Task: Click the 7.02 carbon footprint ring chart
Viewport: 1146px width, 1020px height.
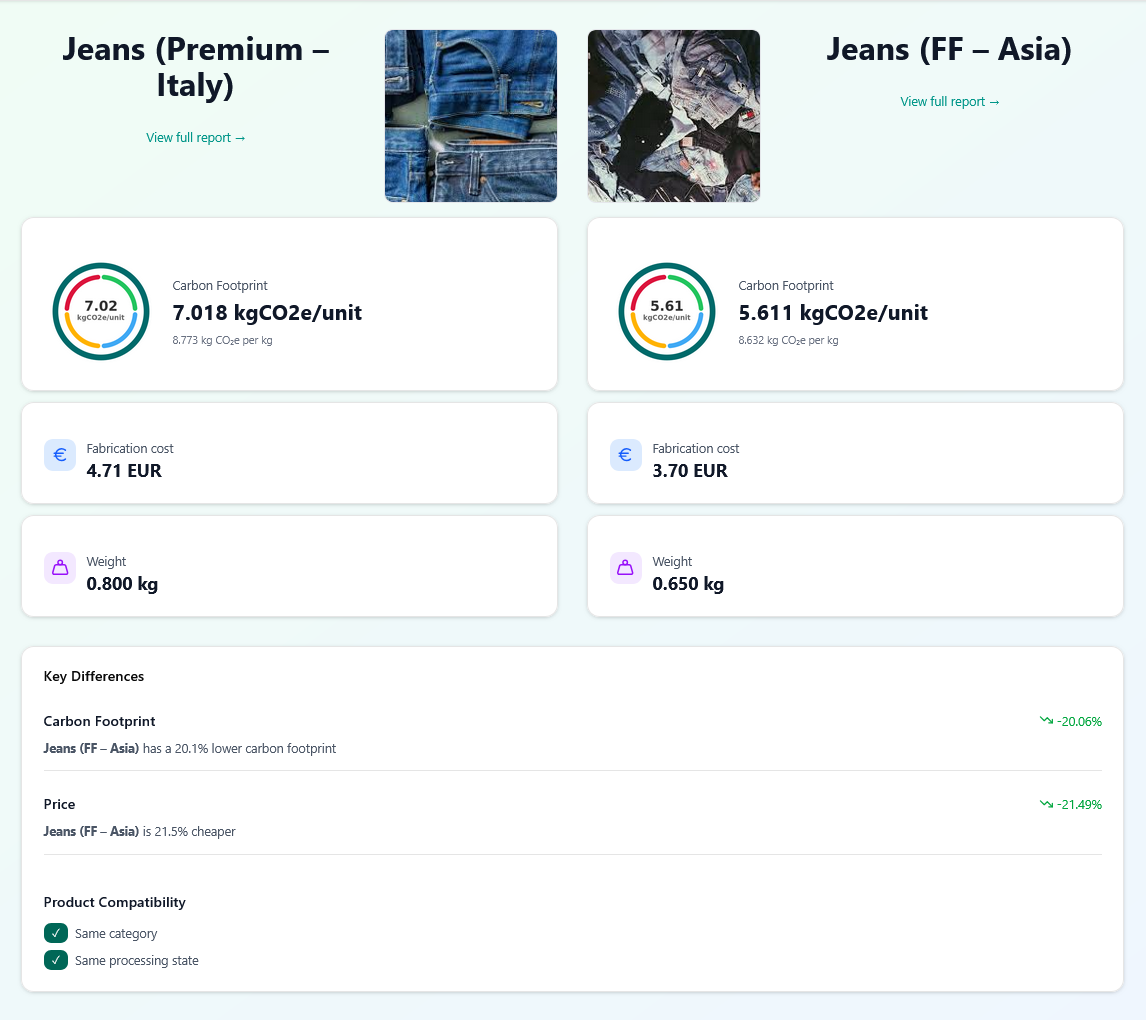Action: pyautogui.click(x=101, y=311)
